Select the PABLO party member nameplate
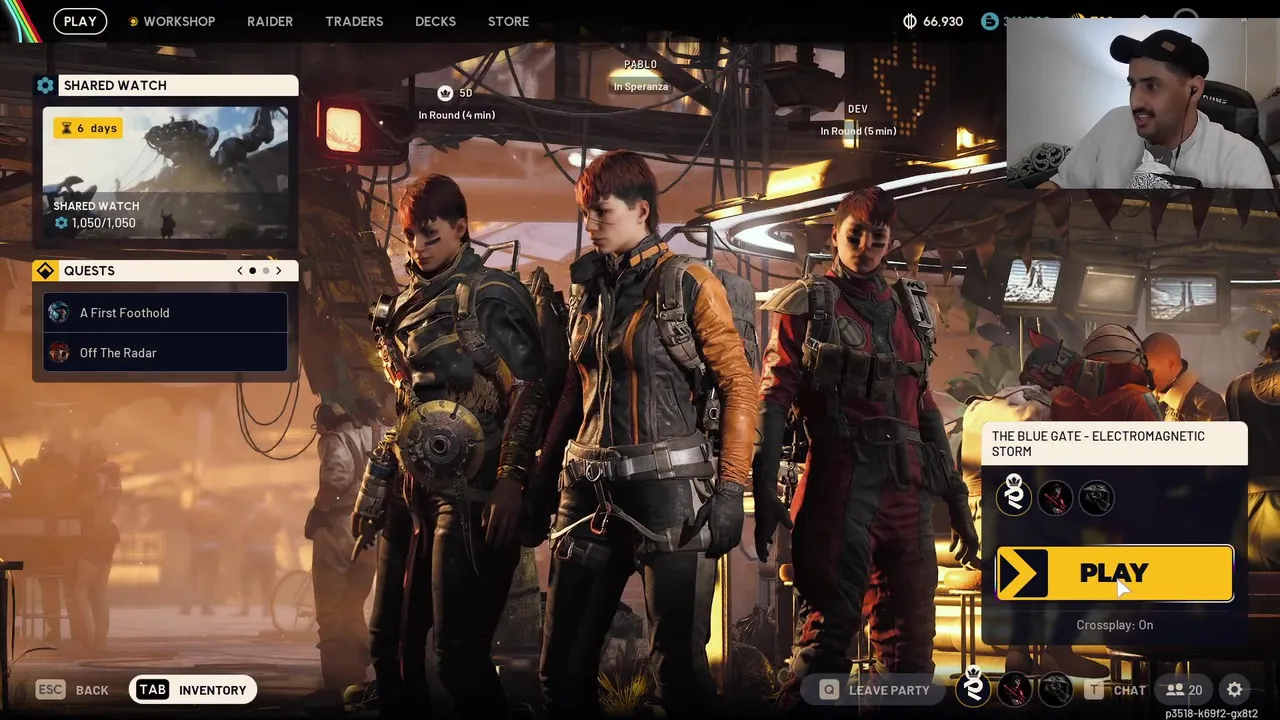This screenshot has height=720, width=1280. pos(640,65)
